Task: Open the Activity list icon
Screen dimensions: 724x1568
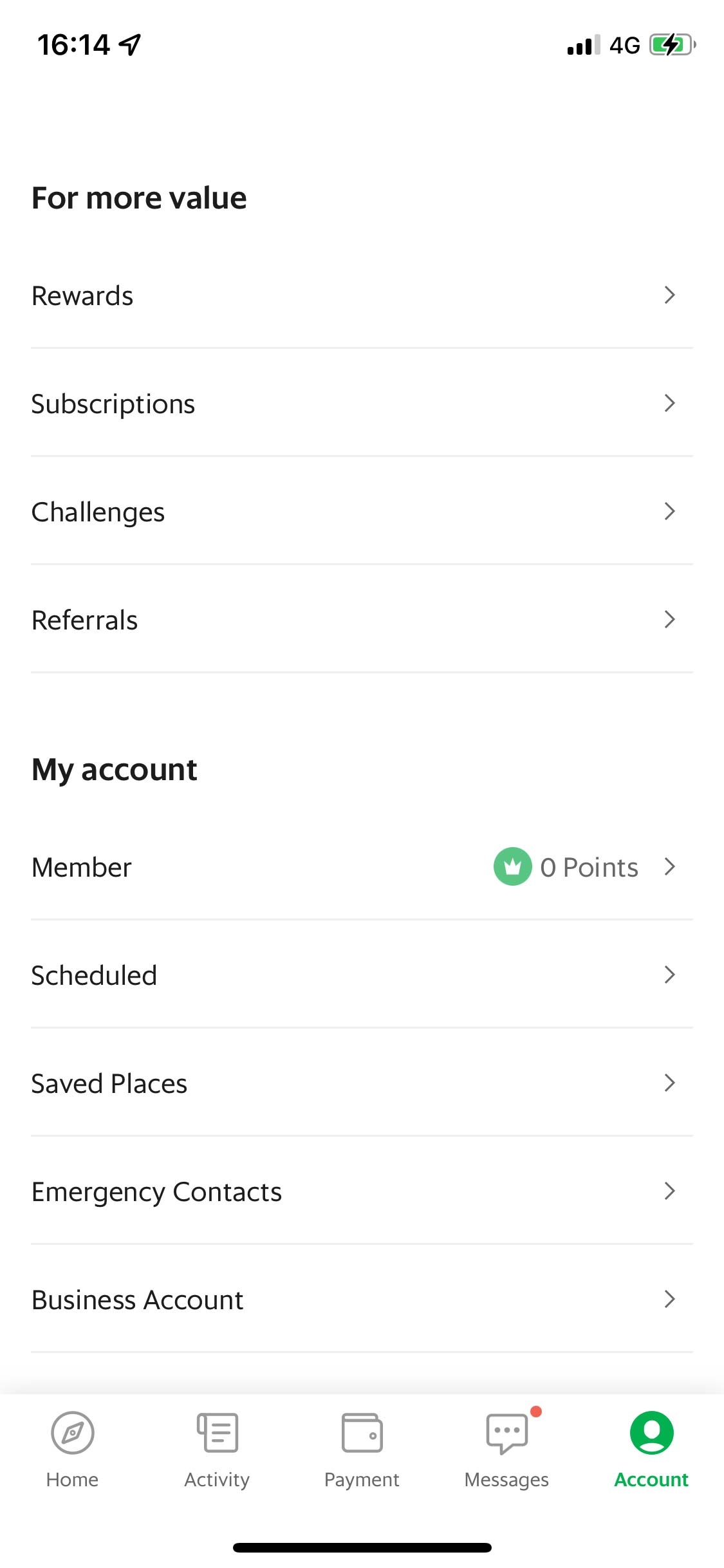Action: [x=218, y=1433]
